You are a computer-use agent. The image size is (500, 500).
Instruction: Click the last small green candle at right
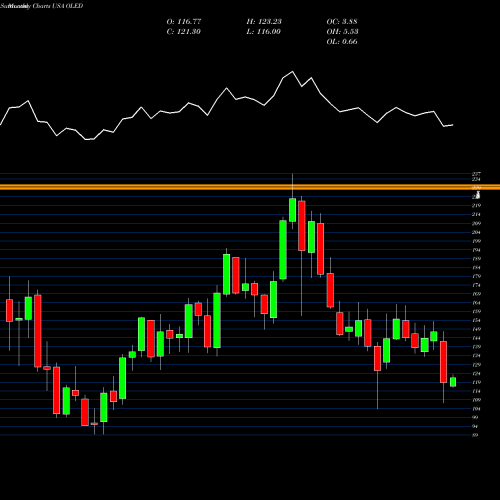pyautogui.click(x=453, y=382)
